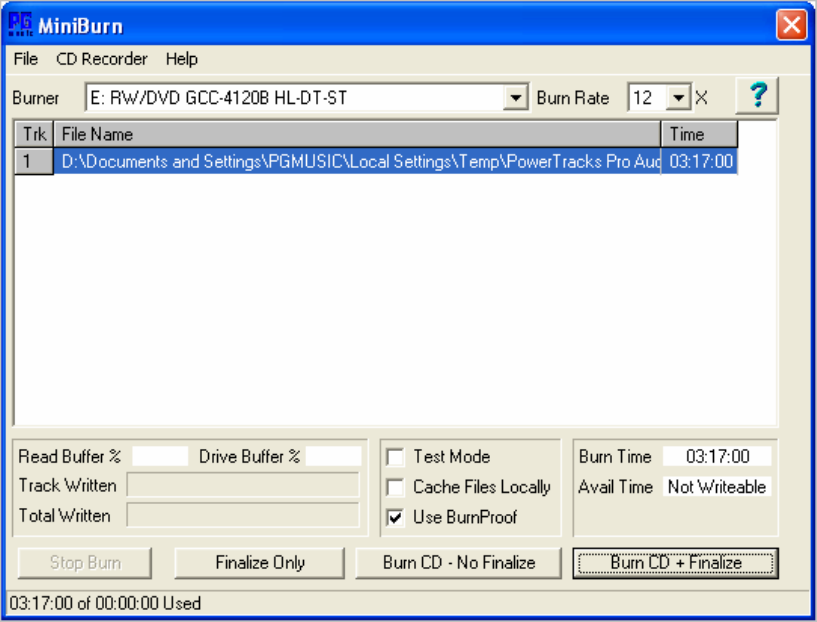Enable Cache Files Locally checkbox
Image resolution: width=817 pixels, height=622 pixels.
pyautogui.click(x=395, y=487)
